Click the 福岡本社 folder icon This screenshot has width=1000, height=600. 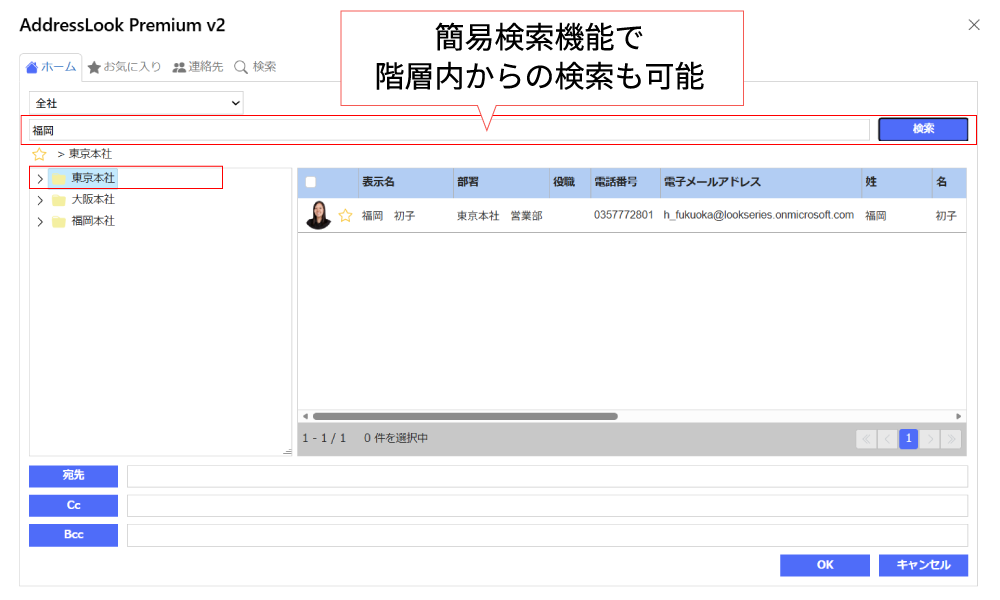click(x=59, y=222)
